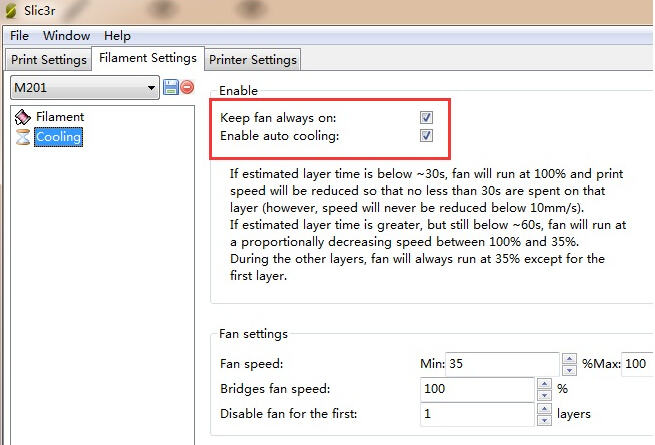Decrease Bridges fan speed with down arrow

(x=545, y=394)
